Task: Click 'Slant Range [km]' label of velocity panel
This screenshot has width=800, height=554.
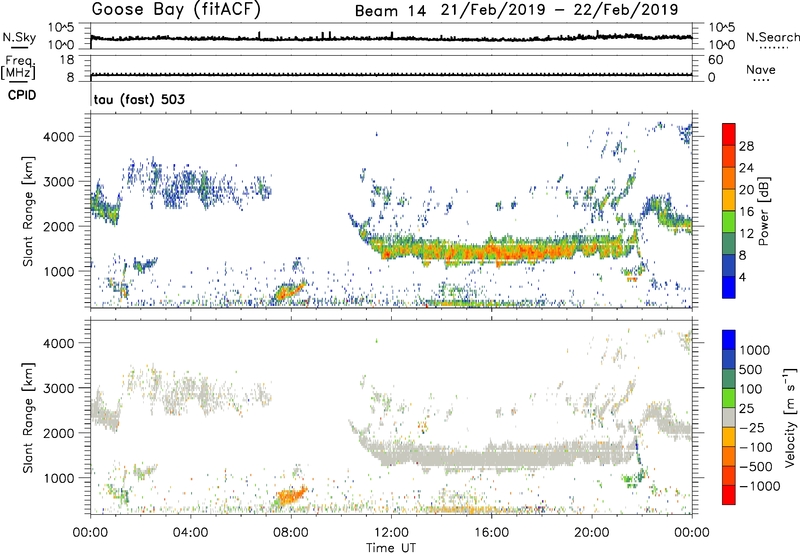Action: [28, 418]
